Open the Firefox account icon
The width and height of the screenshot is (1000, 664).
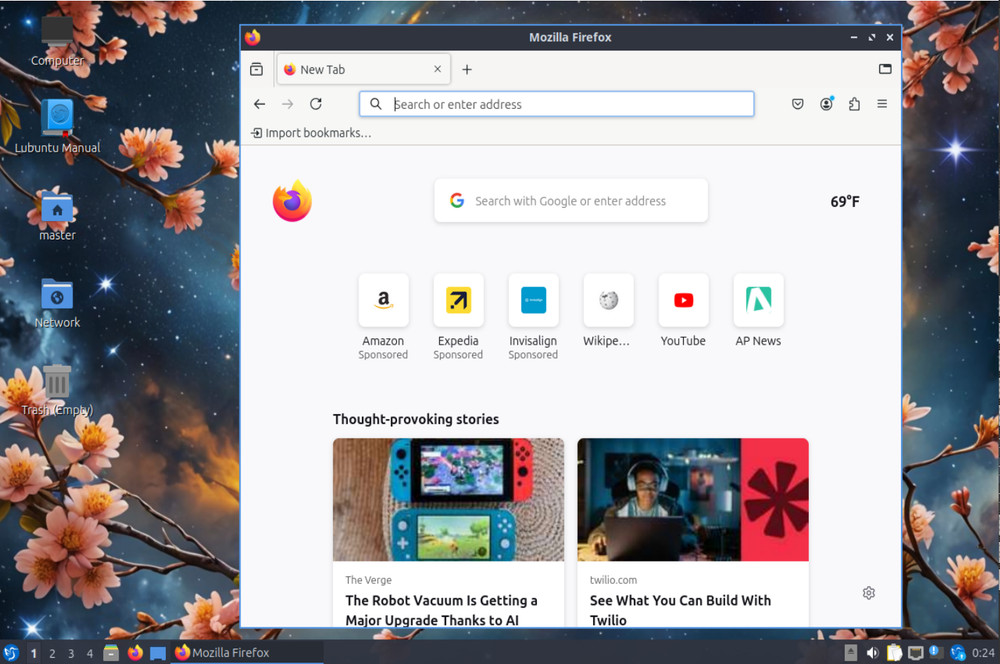[825, 103]
